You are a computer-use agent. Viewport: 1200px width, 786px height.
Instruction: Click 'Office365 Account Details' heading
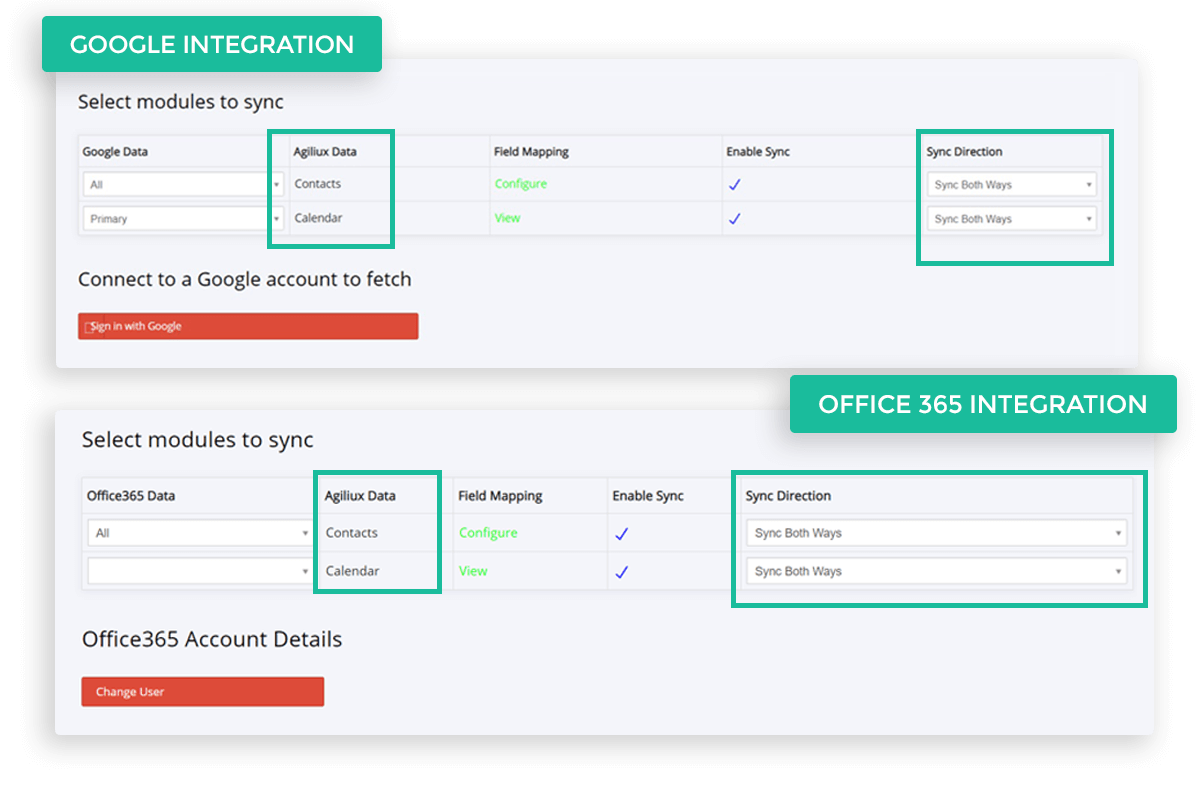[x=212, y=639]
